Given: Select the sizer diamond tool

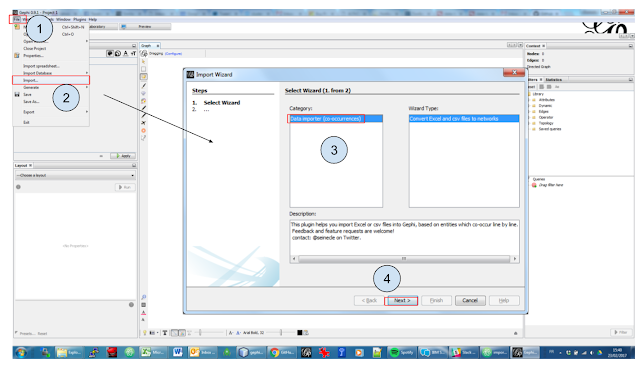Looking at the screenshot, I should (x=144, y=93).
